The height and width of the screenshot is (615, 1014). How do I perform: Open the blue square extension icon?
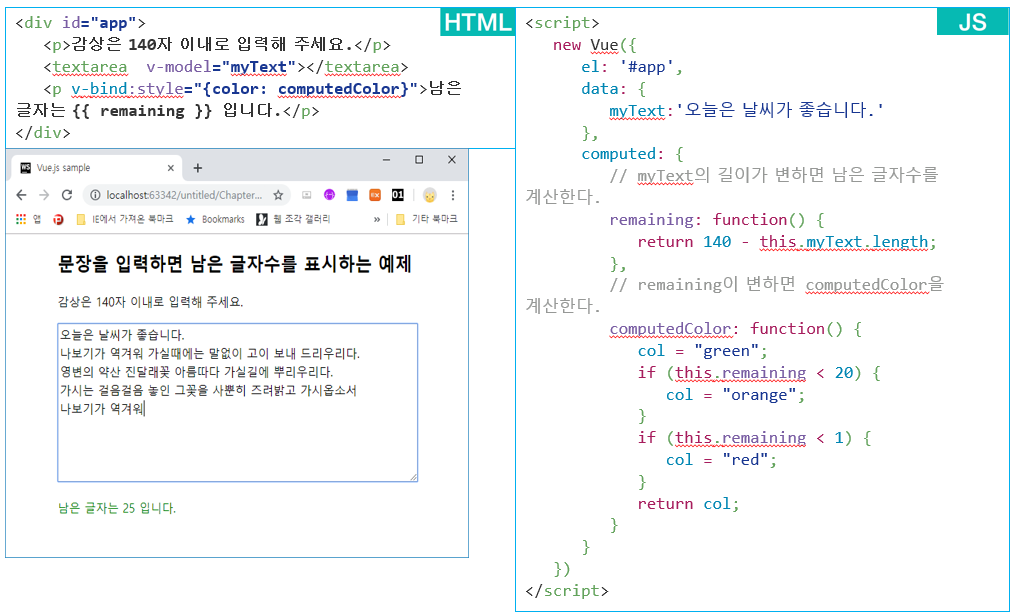coord(352,195)
